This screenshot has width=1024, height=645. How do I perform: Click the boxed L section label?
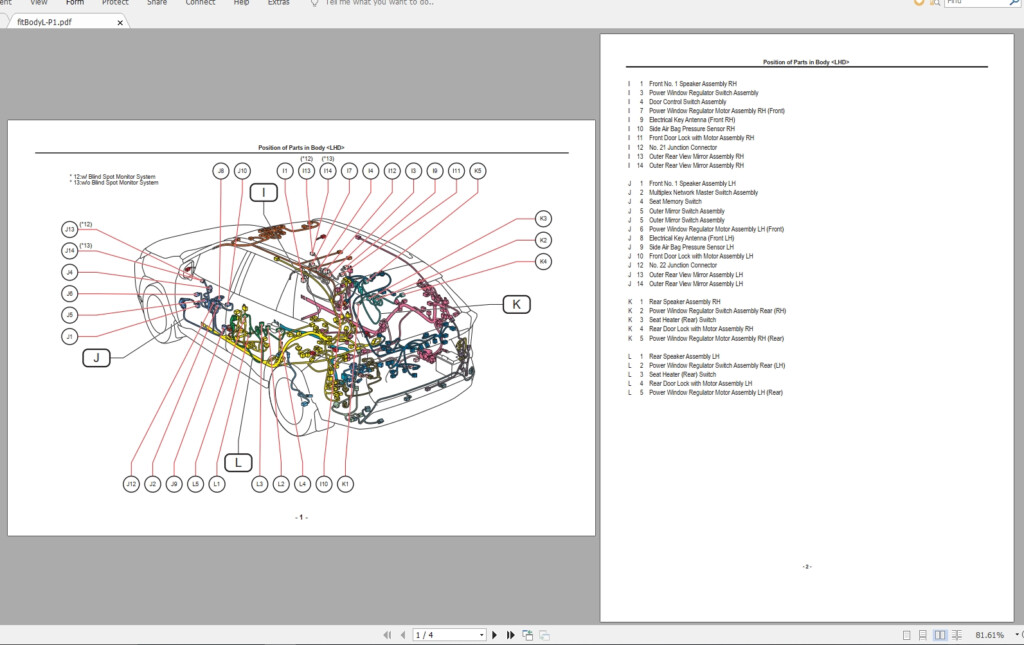(238, 463)
